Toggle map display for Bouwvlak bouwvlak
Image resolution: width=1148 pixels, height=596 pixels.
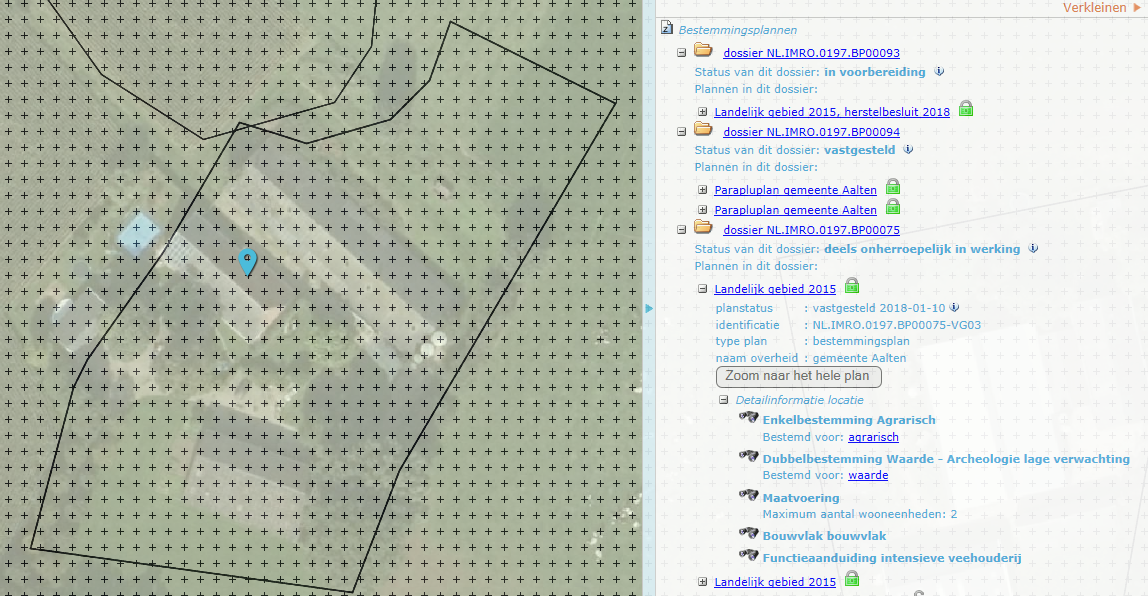748,533
